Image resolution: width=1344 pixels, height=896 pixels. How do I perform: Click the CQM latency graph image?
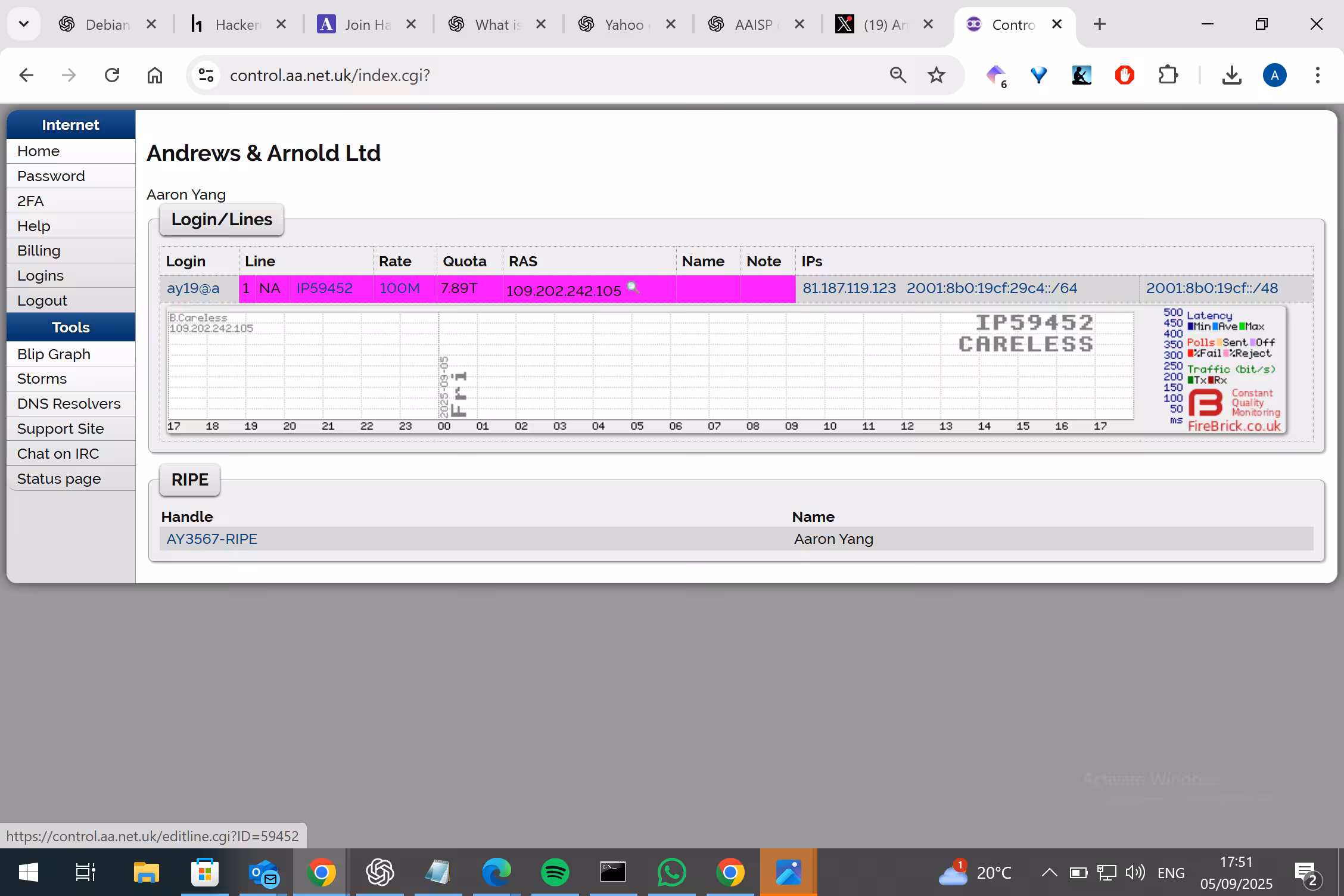click(727, 370)
